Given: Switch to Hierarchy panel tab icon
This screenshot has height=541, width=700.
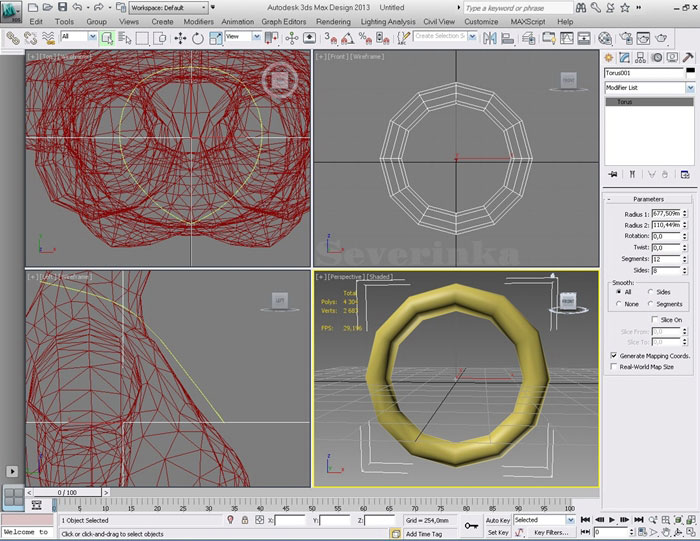Looking at the screenshot, I should [642, 58].
